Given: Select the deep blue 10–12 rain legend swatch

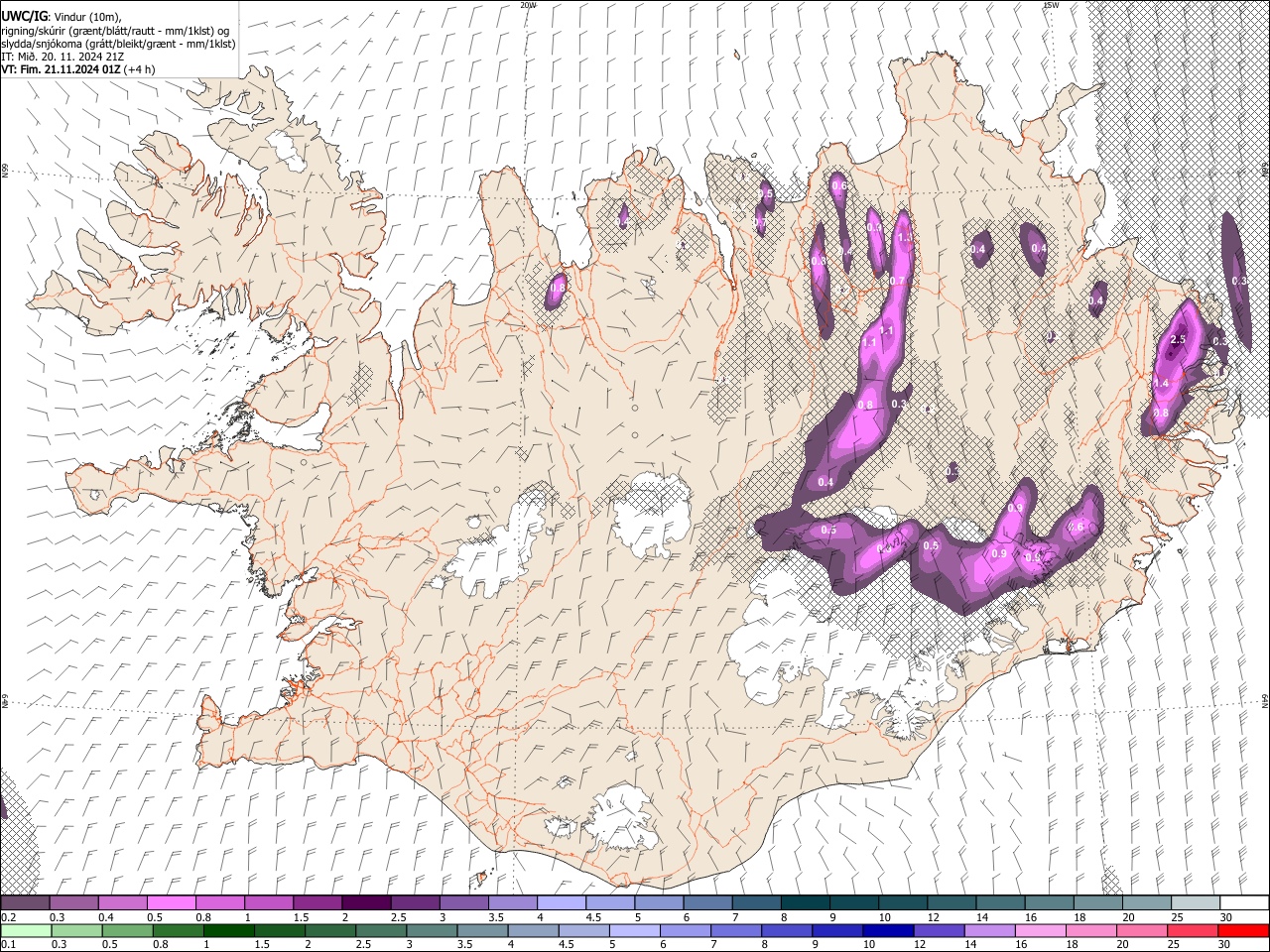Looking at the screenshot, I should pyautogui.click(x=889, y=930).
